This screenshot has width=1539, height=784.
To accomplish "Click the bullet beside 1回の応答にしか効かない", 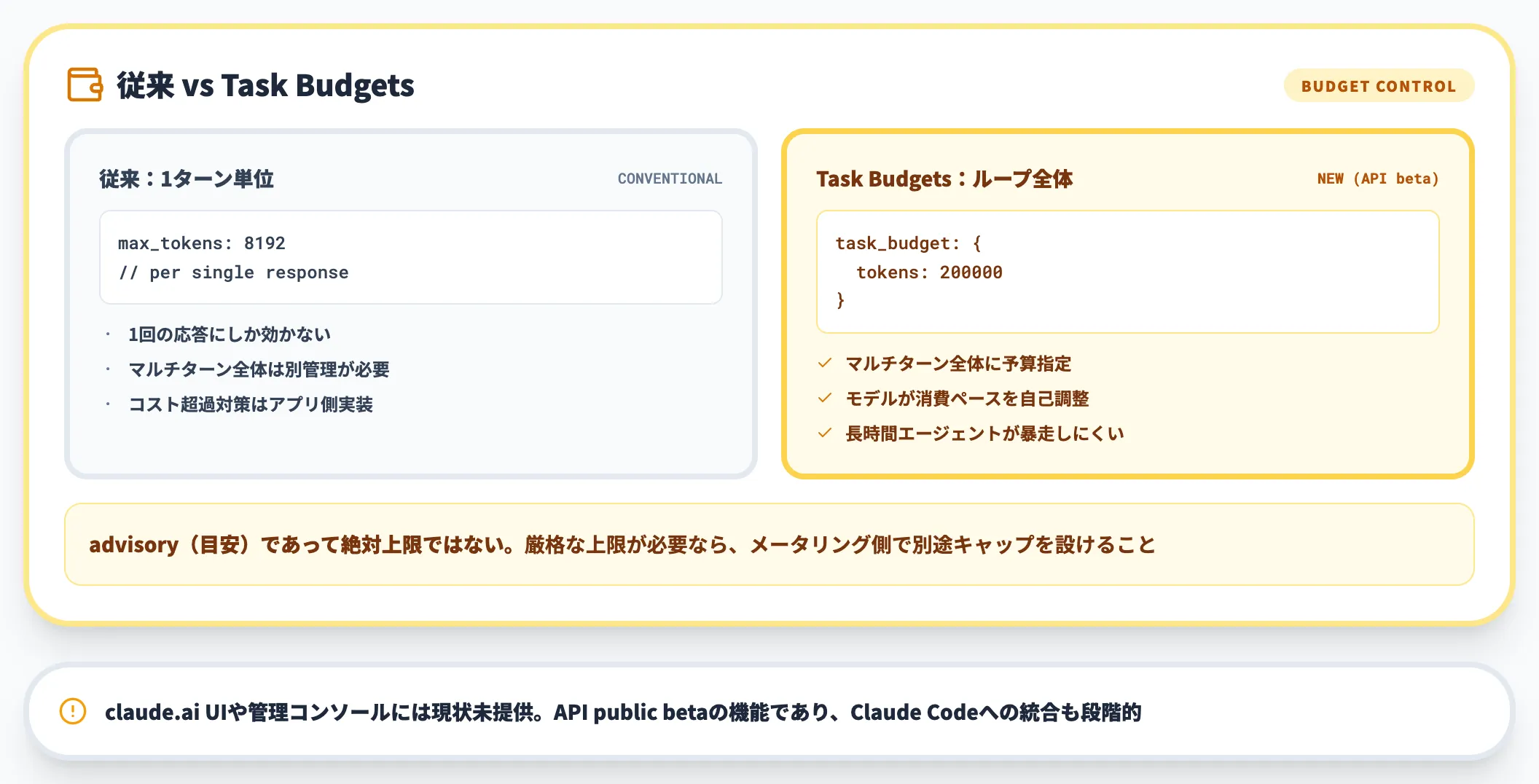I will pos(107,334).
